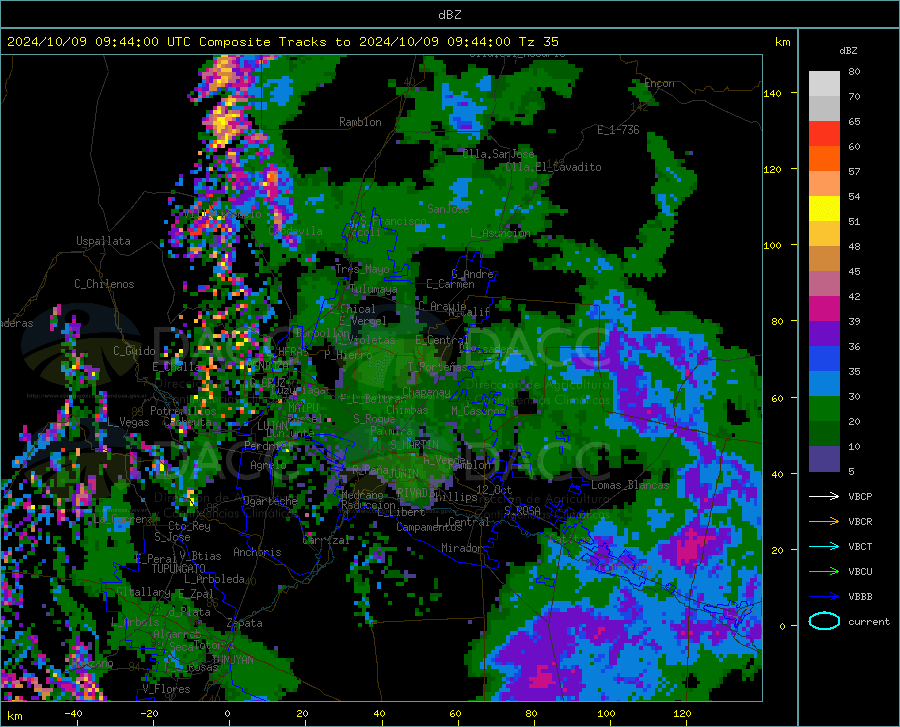Click the orange VBCR arrow in legend
Viewport: 900px width, 727px height.
pos(824,522)
